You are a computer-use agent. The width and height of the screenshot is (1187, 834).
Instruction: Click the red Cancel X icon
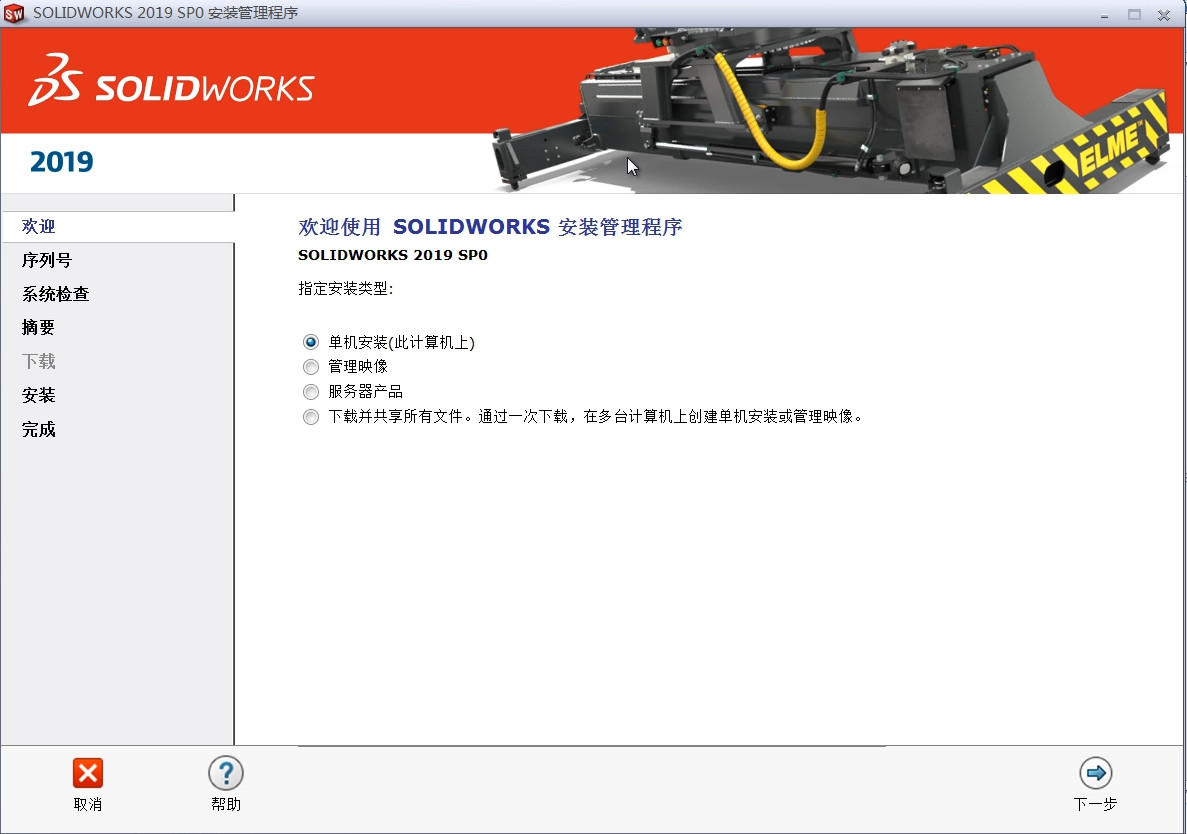88,773
